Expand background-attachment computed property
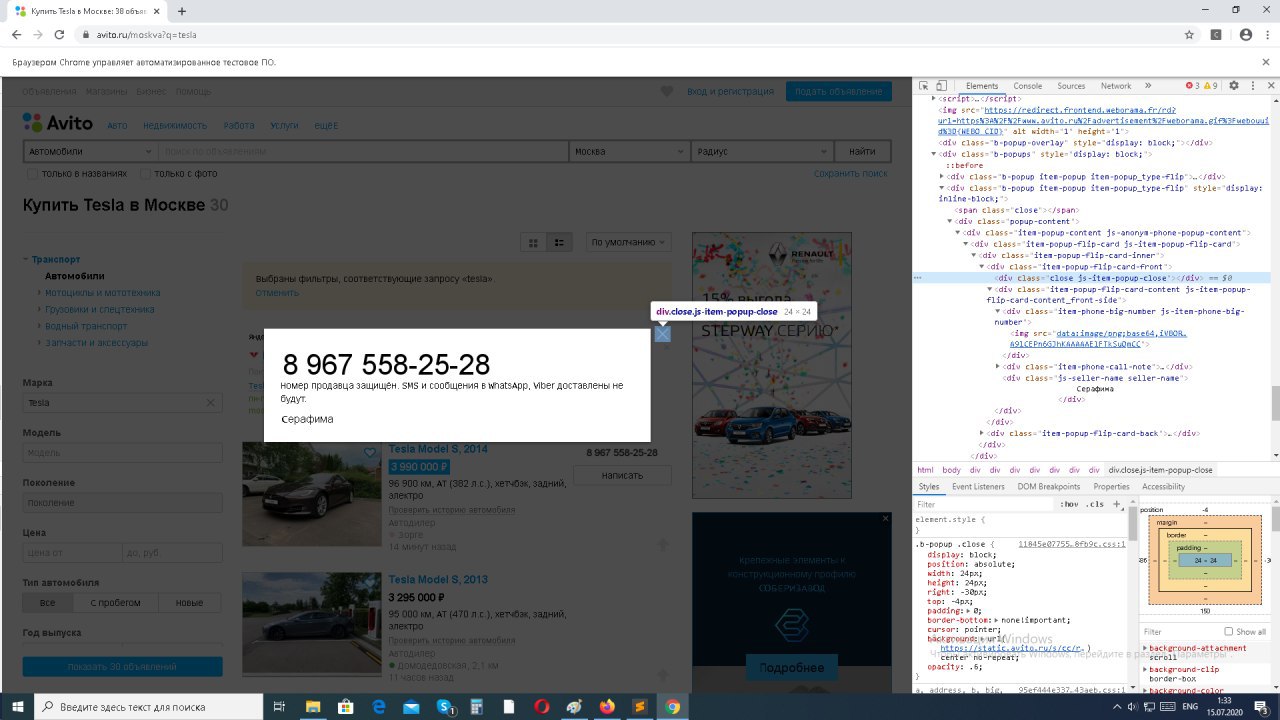The image size is (1280, 720). 1146,648
